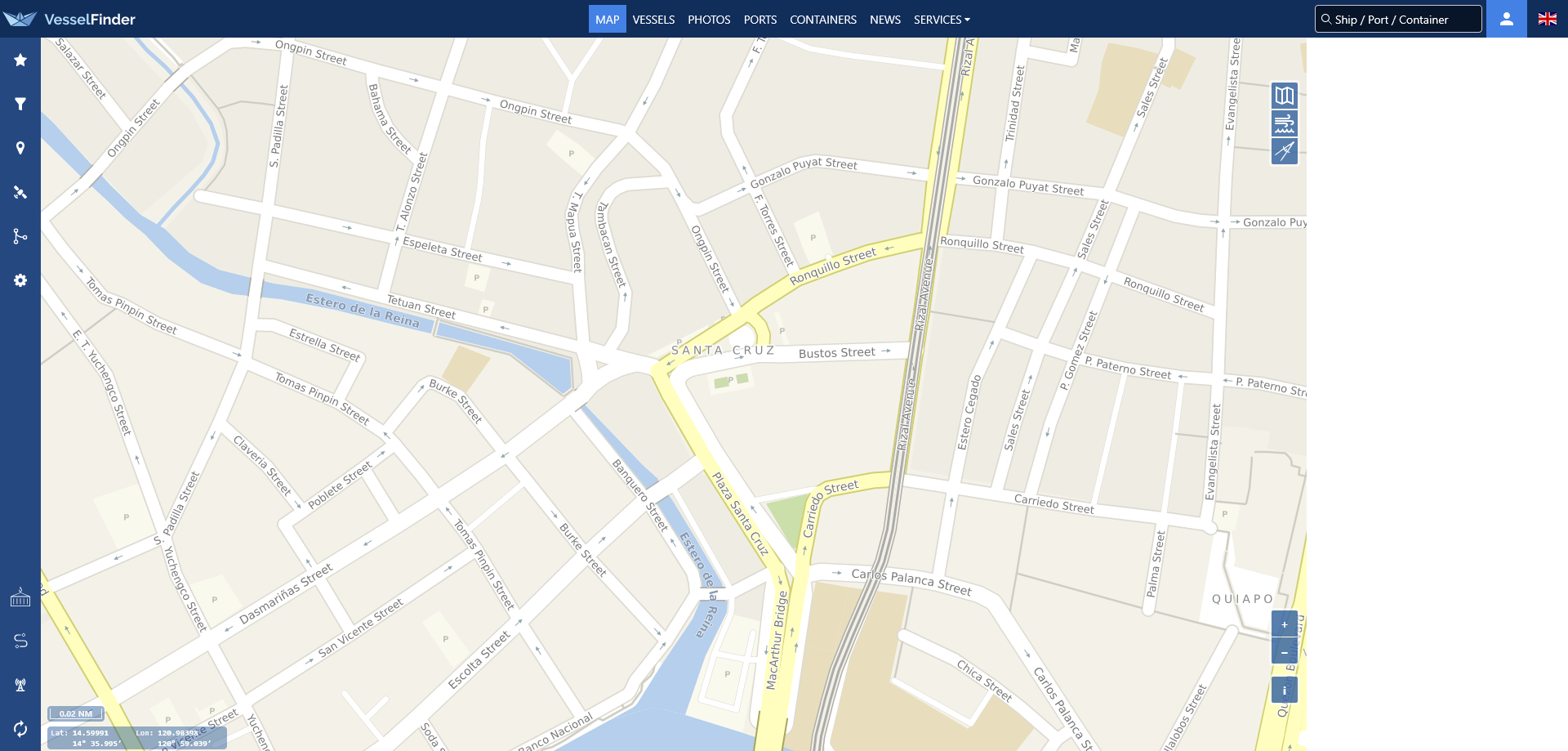Click the Chica Street label
This screenshot has width=1568, height=751.
(x=985, y=681)
